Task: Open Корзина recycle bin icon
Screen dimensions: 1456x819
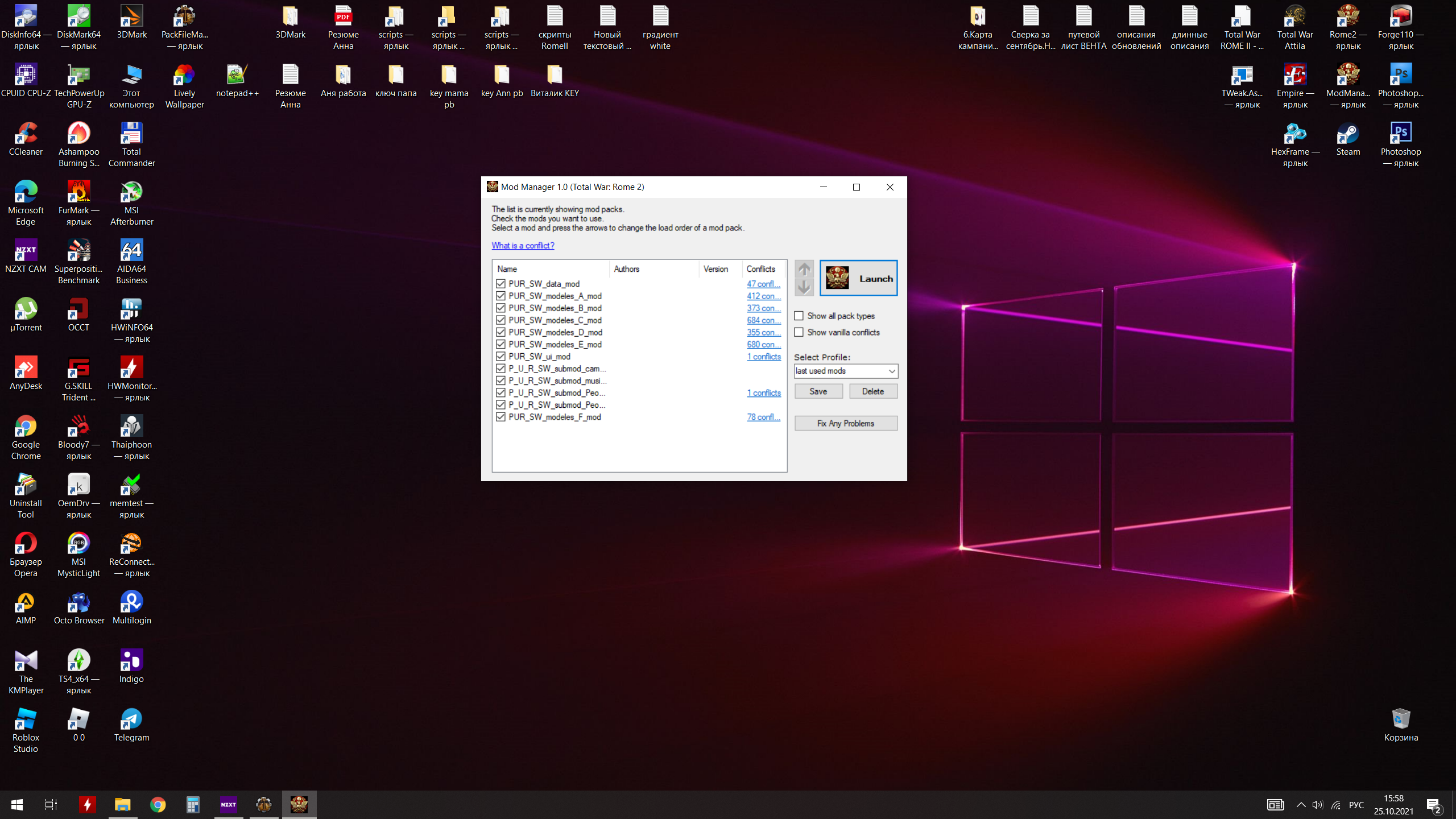Action: [1401, 725]
